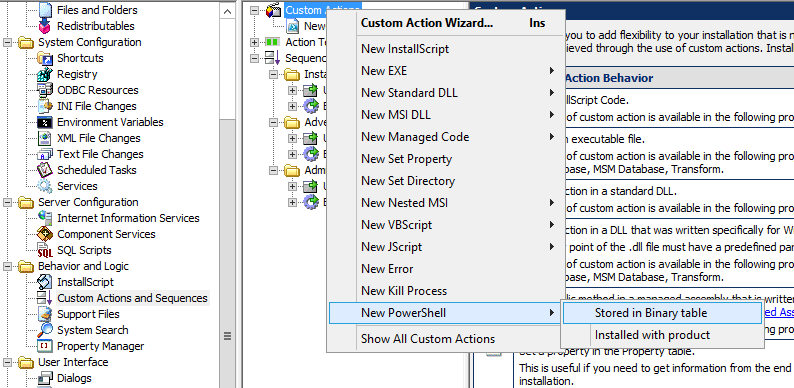The image size is (794, 388).
Task: Click the Redistributables icon
Action: coord(45,26)
